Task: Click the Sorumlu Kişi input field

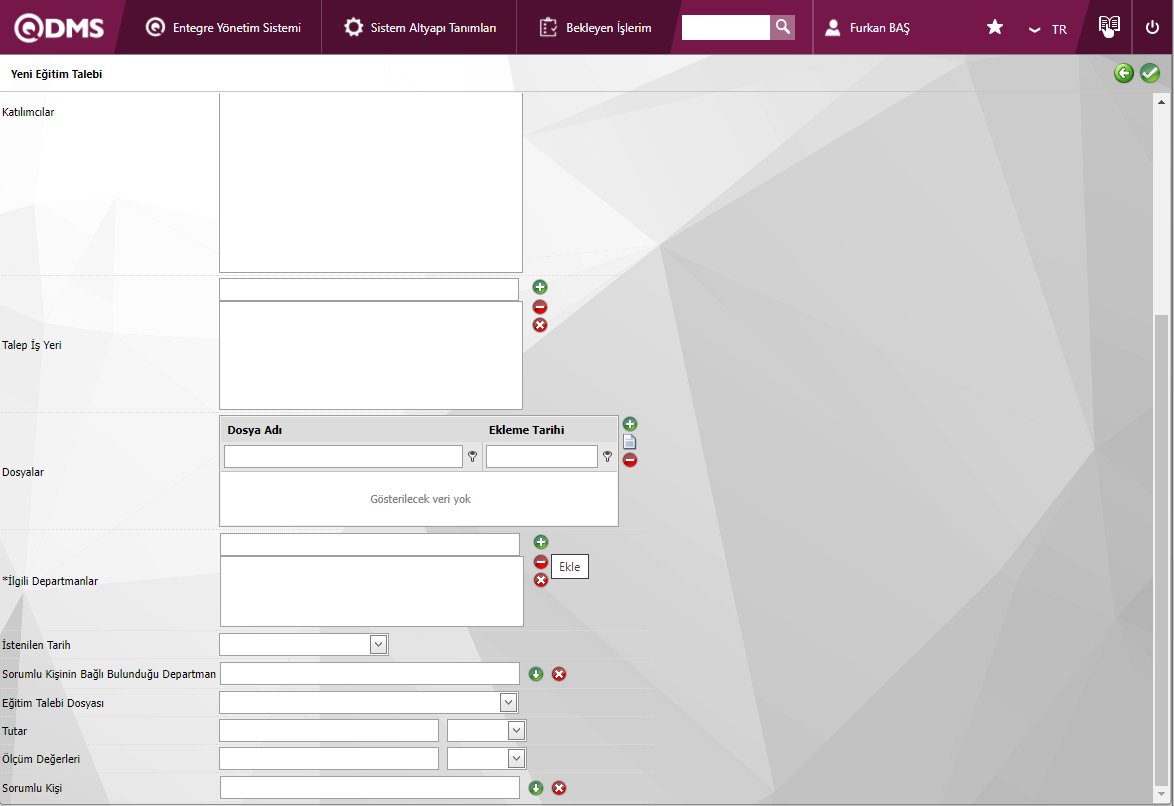Action: [x=370, y=787]
